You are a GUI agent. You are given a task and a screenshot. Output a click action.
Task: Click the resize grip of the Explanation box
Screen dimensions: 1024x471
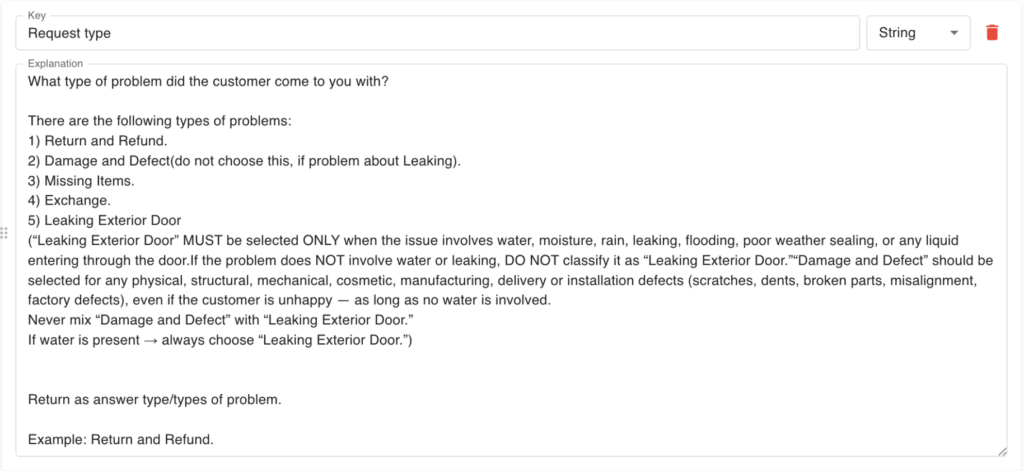point(1001,451)
